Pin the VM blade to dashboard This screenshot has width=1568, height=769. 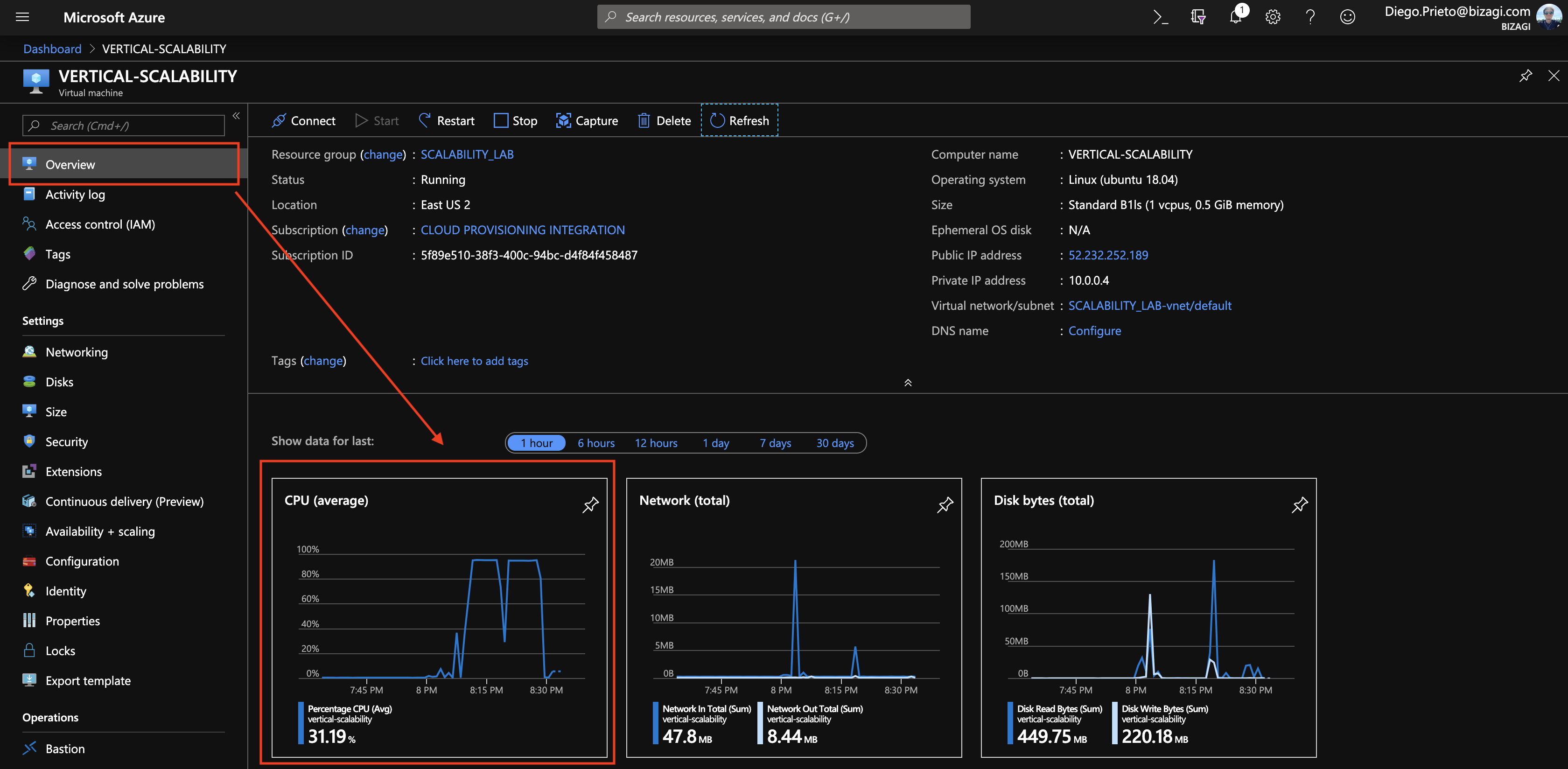click(1526, 76)
